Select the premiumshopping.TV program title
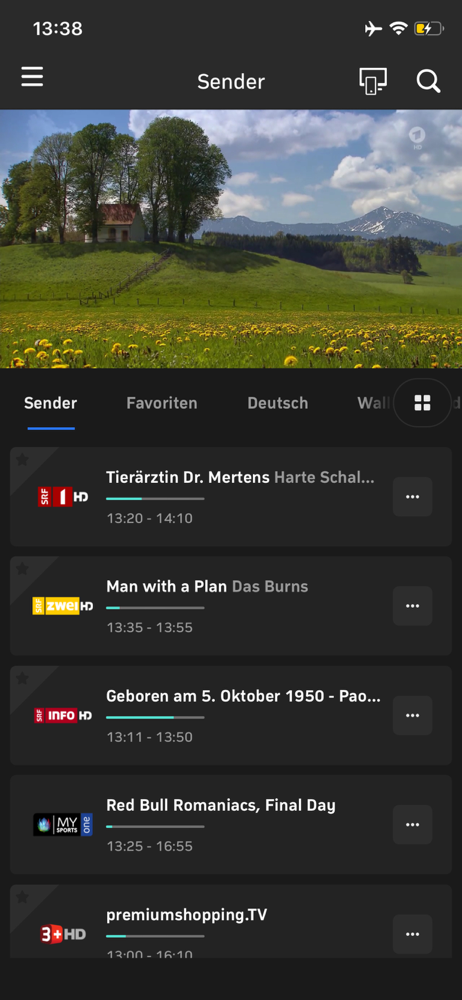Image resolution: width=462 pixels, height=1000 pixels. (x=186, y=915)
